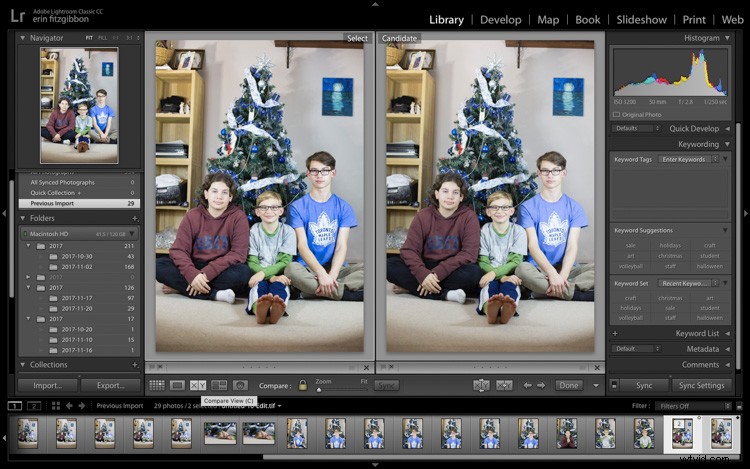Viewport: 750px width, 469px height.
Task: Switch to Survey View in the toolbar
Action: tap(219, 385)
